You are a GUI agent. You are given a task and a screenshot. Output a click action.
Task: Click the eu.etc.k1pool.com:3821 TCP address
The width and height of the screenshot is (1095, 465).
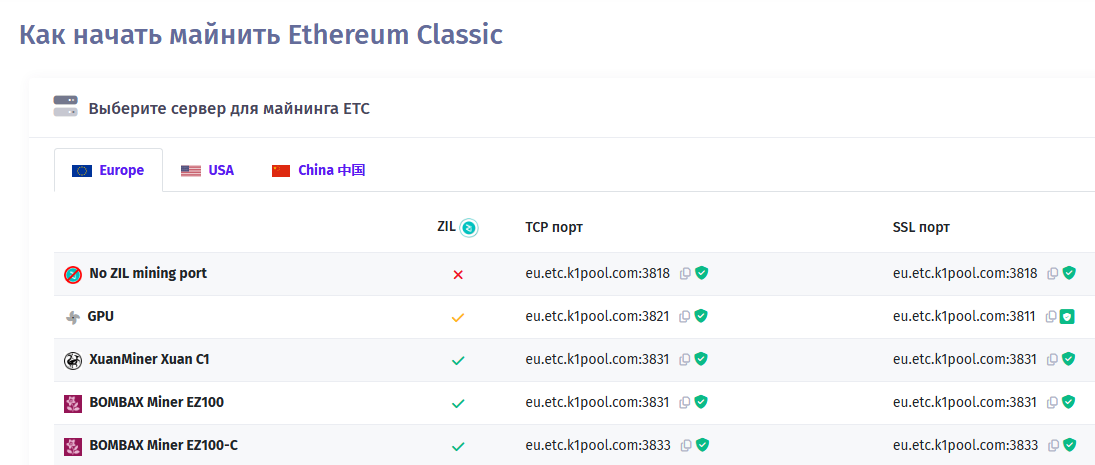[597, 316]
